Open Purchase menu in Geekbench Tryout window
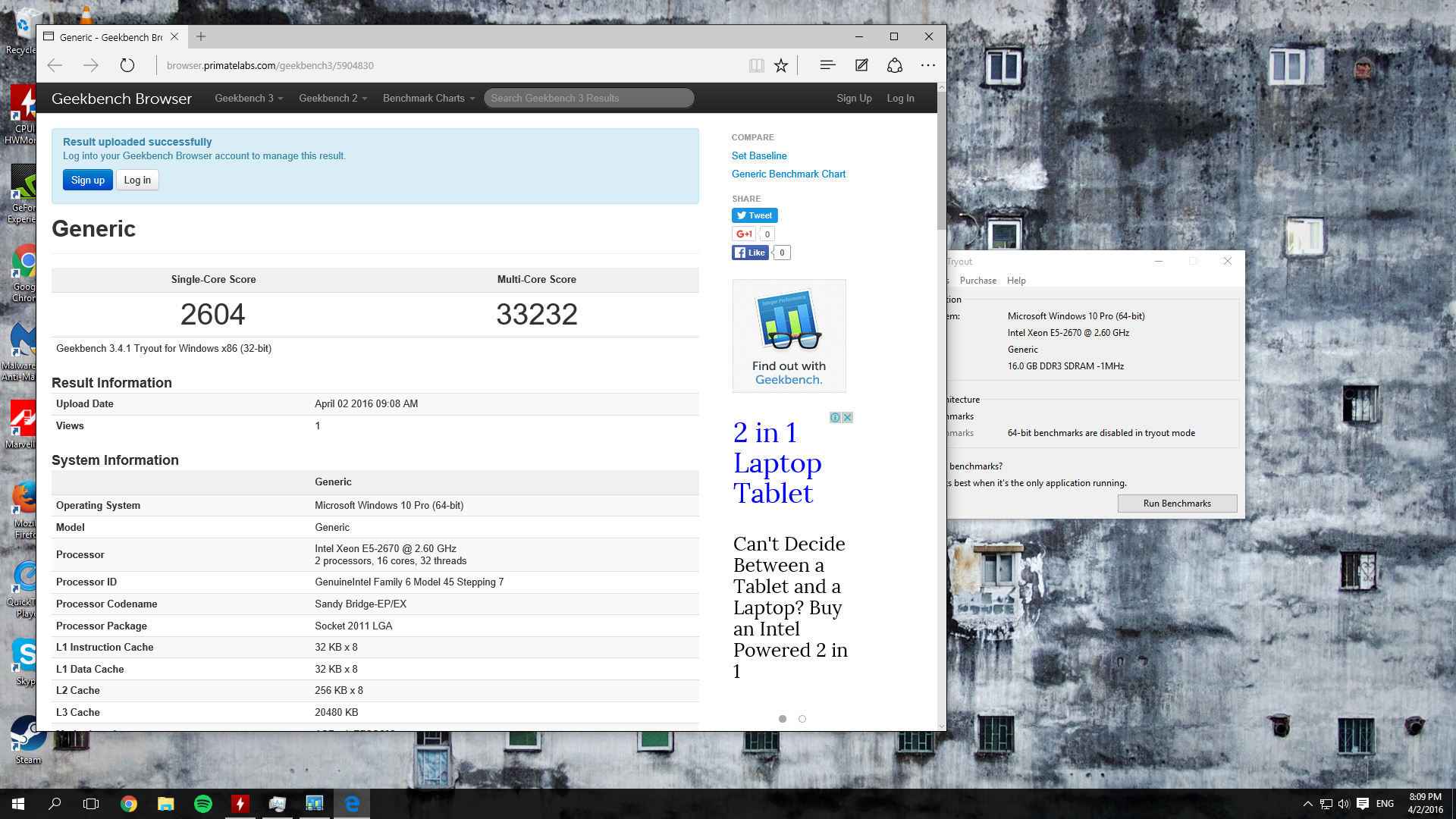 pos(977,281)
